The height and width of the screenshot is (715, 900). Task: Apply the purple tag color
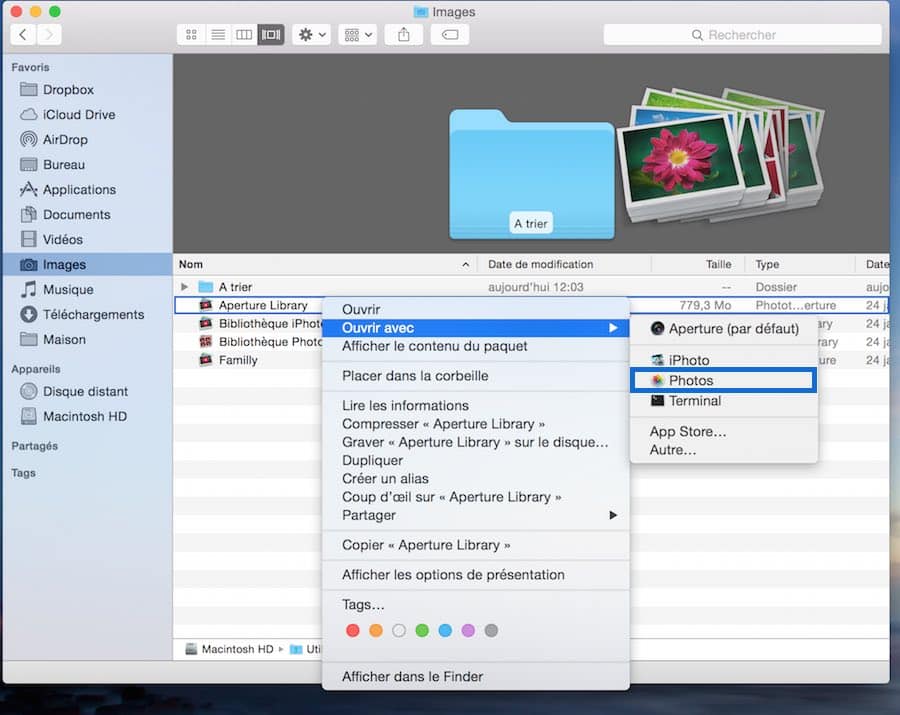pos(468,631)
